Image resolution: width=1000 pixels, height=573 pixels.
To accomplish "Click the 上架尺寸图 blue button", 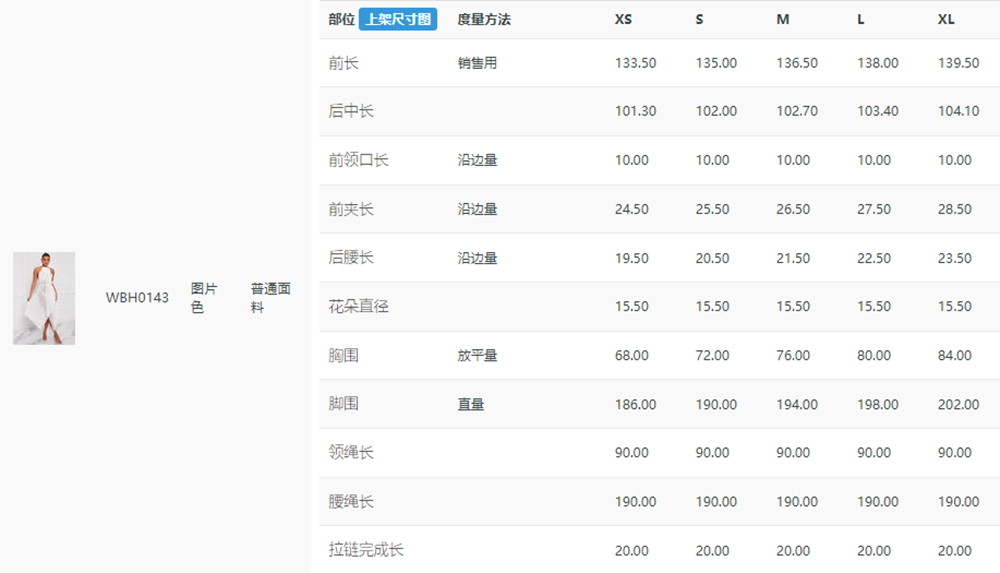I will click(398, 19).
